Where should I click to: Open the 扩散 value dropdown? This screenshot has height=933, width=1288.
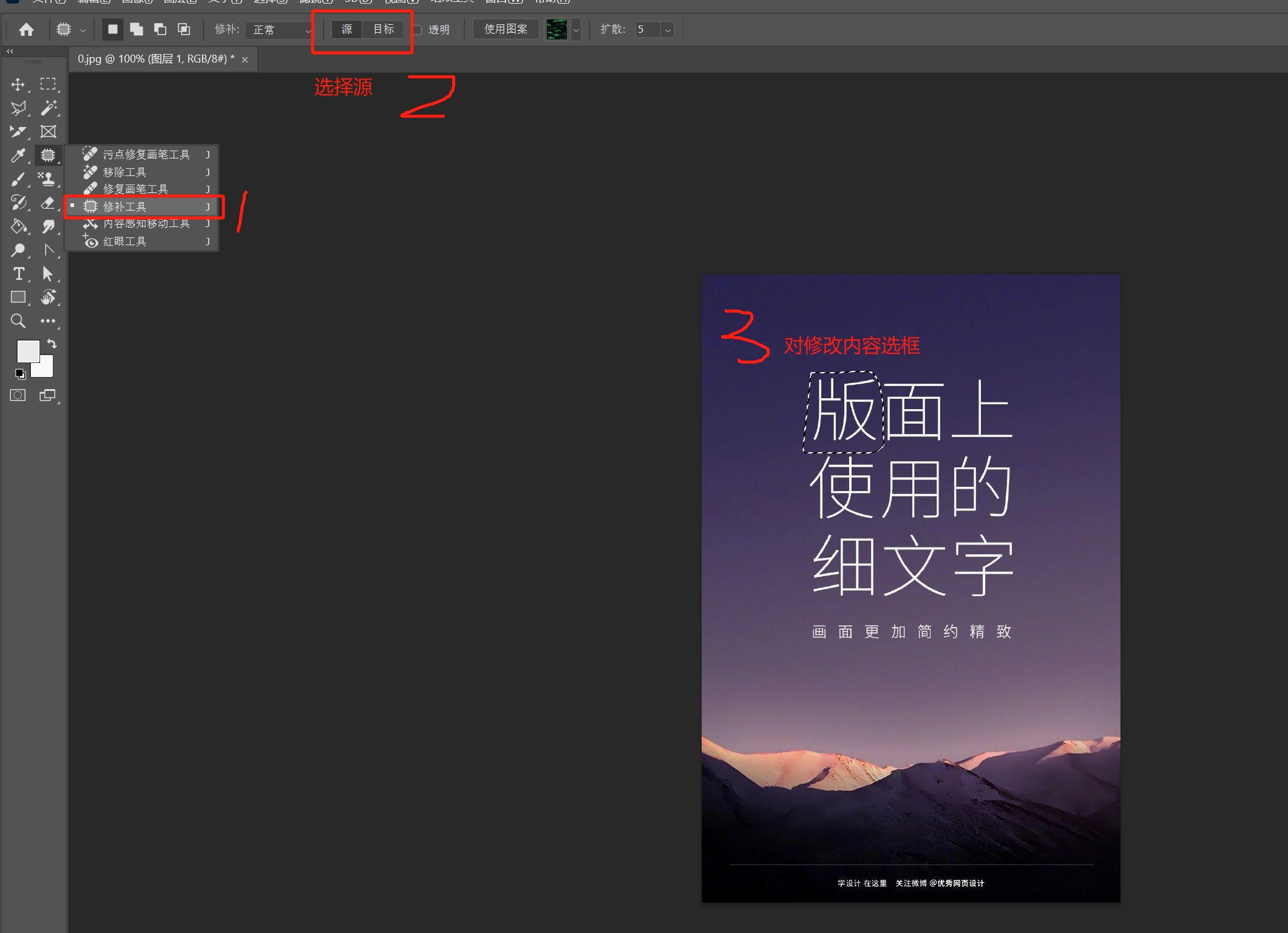pos(668,30)
